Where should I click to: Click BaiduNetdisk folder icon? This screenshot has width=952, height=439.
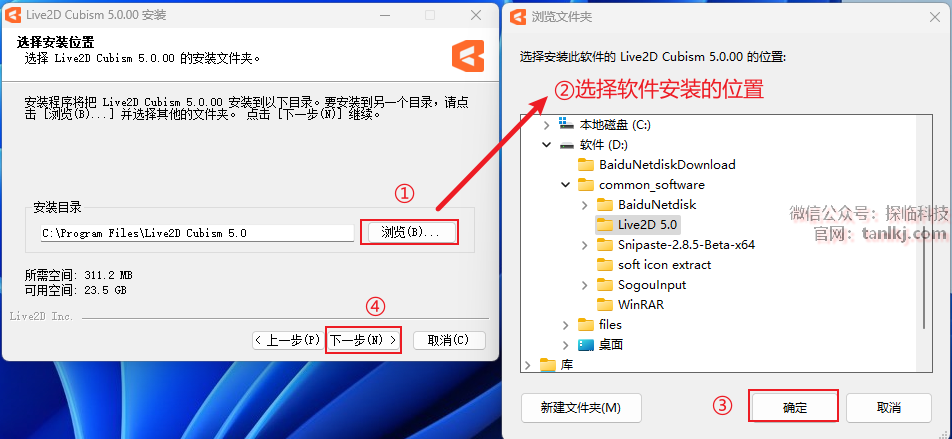(x=605, y=205)
